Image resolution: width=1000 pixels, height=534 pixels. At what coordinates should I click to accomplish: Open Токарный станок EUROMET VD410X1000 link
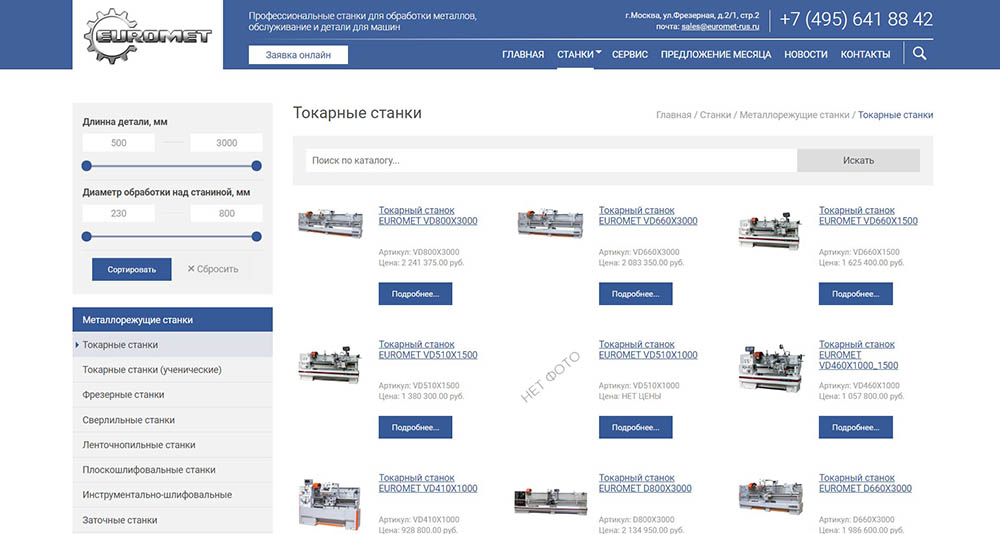coord(428,483)
